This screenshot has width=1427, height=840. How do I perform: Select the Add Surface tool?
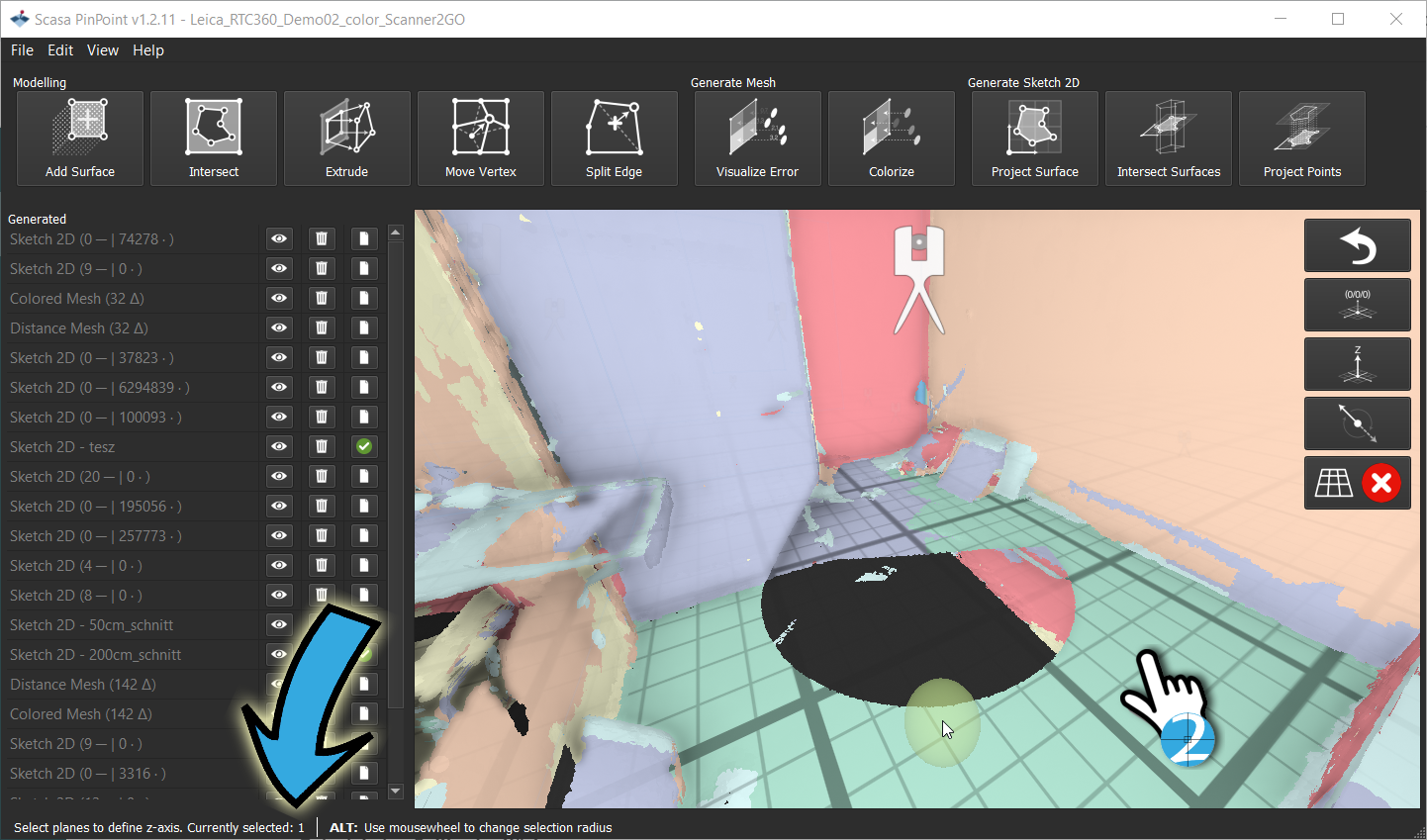[80, 139]
